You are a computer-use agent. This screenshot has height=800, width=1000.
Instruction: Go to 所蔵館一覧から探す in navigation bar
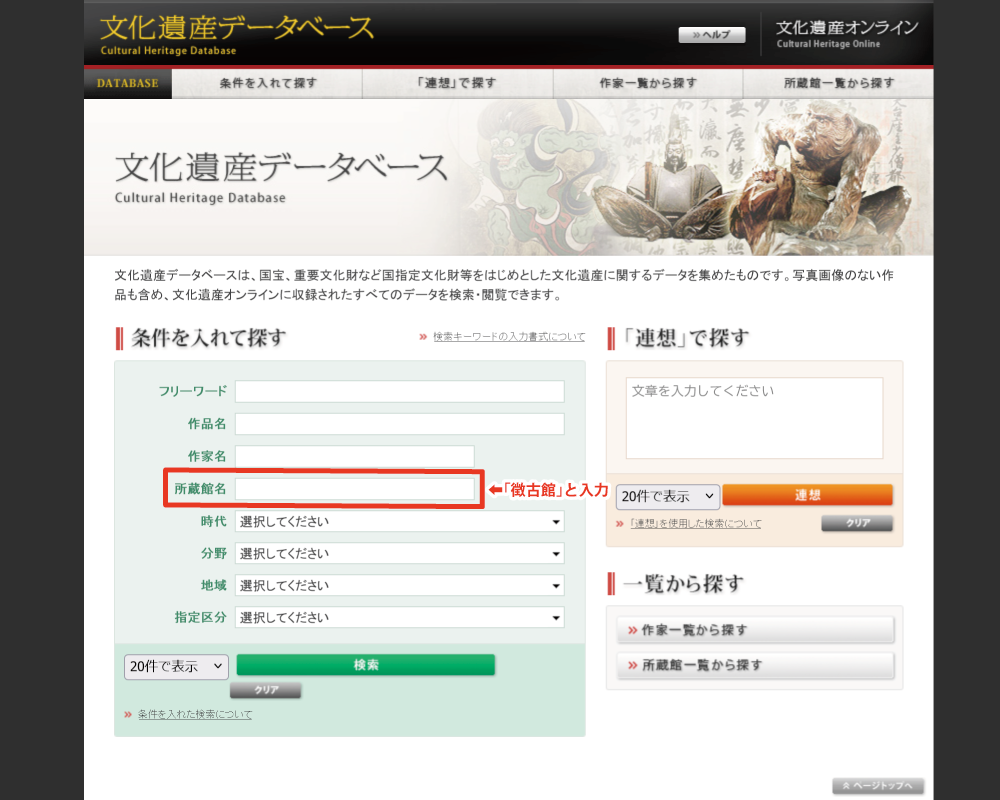[839, 83]
